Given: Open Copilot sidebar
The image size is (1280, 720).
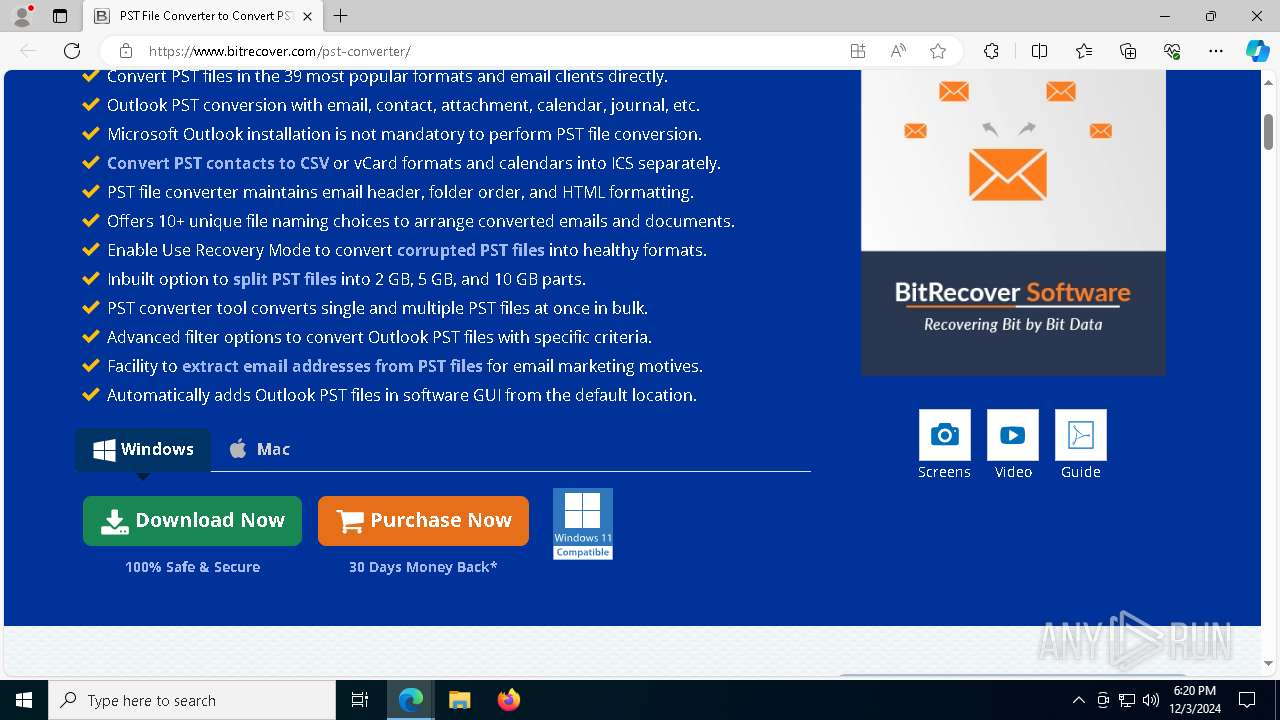Looking at the screenshot, I should pos(1257,51).
